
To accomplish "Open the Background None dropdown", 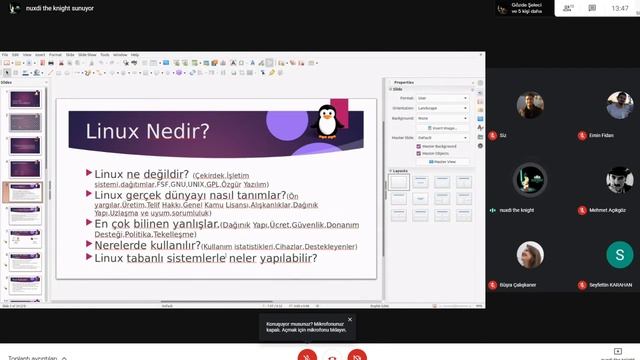I will click(442, 118).
